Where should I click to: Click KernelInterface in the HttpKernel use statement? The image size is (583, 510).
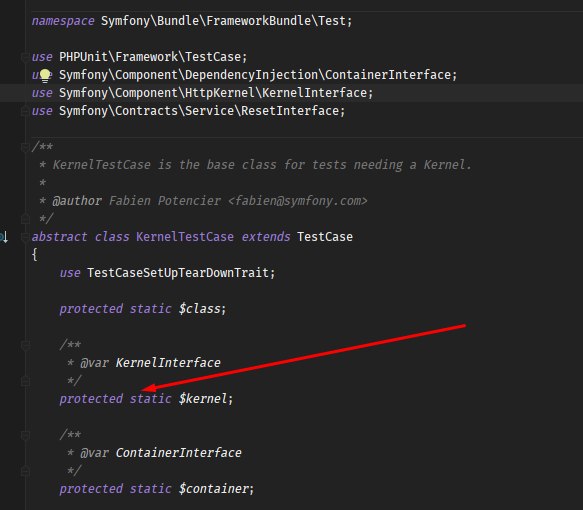coord(315,93)
